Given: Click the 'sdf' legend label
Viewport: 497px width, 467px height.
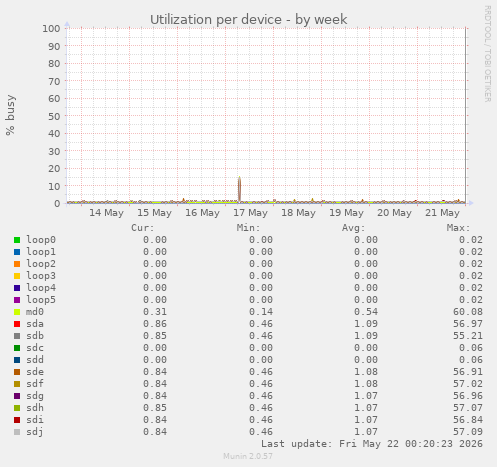Looking at the screenshot, I should click(x=35, y=384).
